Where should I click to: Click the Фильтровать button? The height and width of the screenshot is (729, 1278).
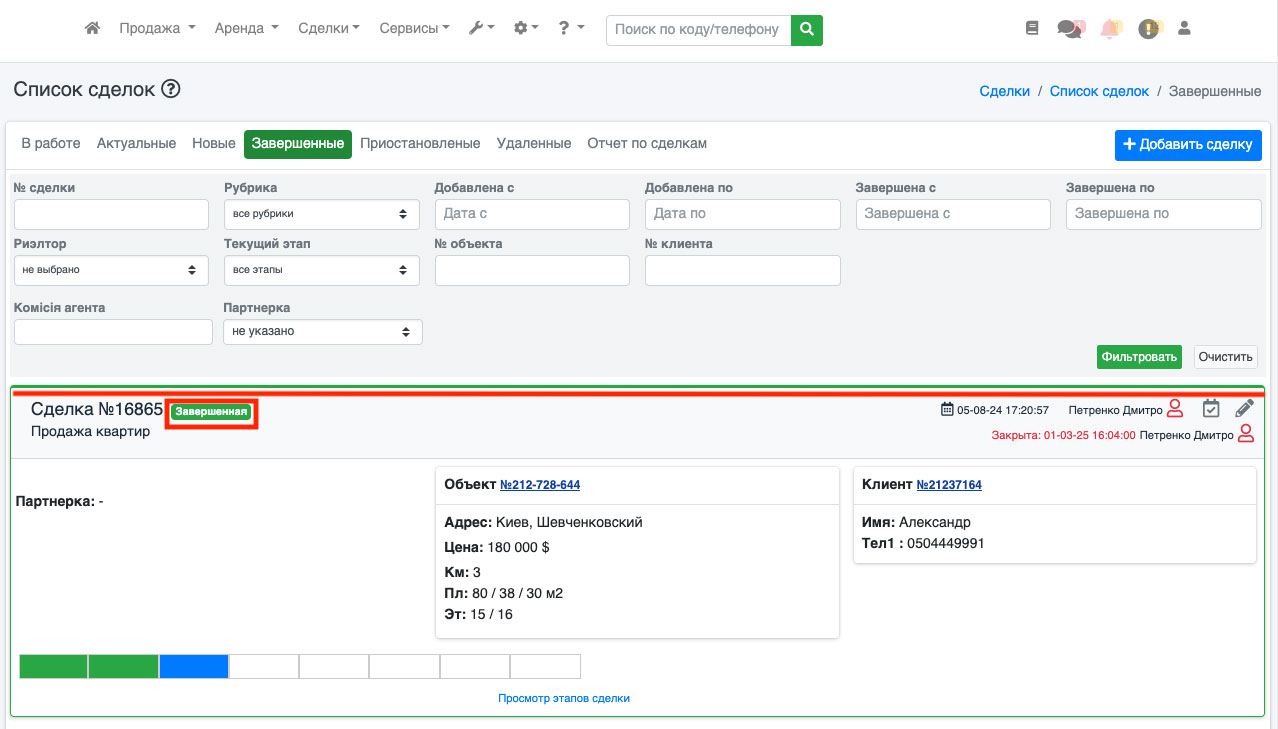pyautogui.click(x=1138, y=357)
